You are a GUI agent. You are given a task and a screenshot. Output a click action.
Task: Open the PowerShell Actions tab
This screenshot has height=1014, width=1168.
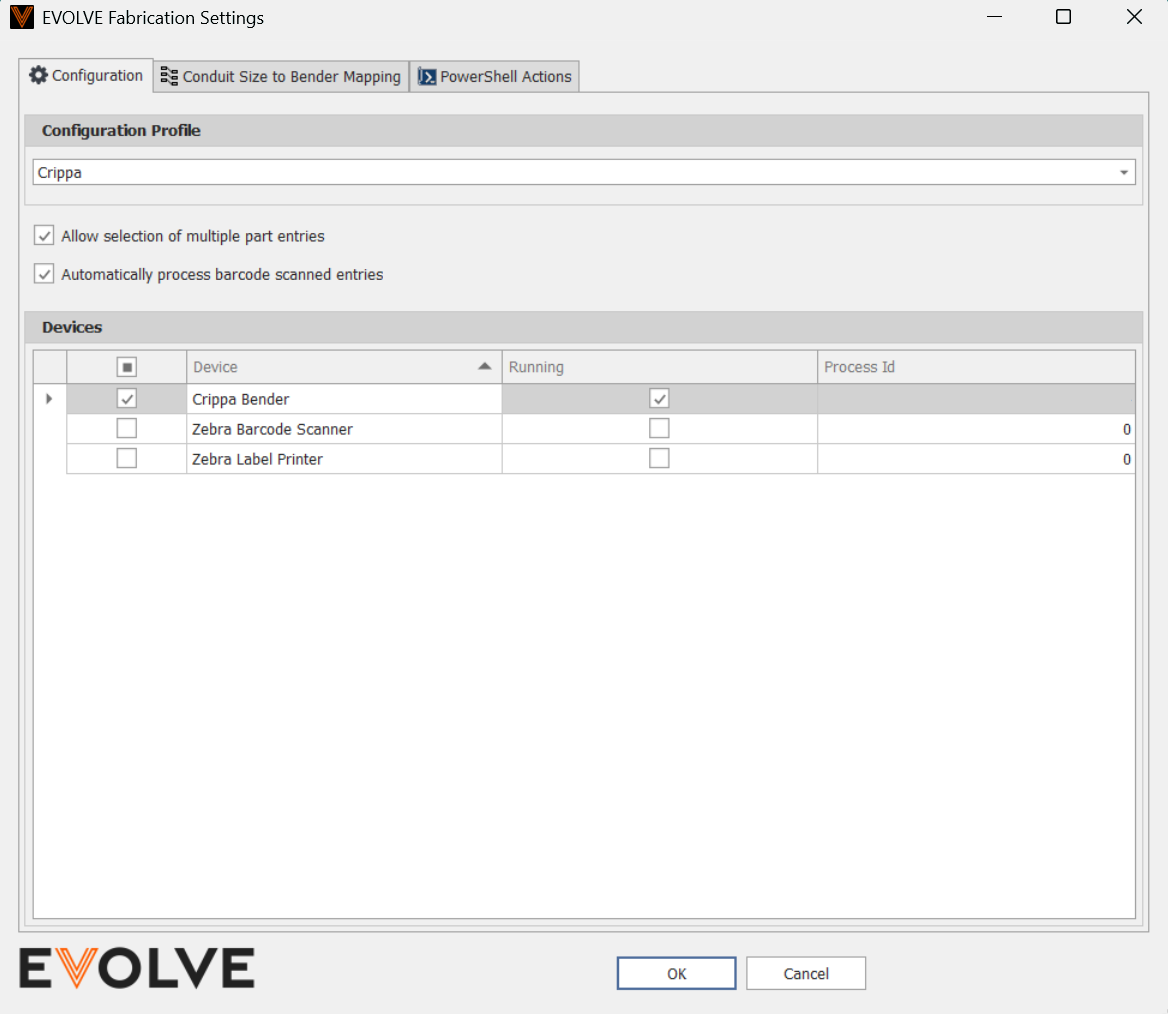click(495, 77)
